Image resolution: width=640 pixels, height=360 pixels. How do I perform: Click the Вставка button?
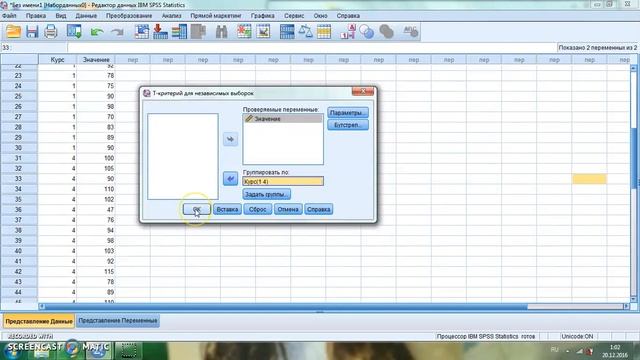coord(227,209)
